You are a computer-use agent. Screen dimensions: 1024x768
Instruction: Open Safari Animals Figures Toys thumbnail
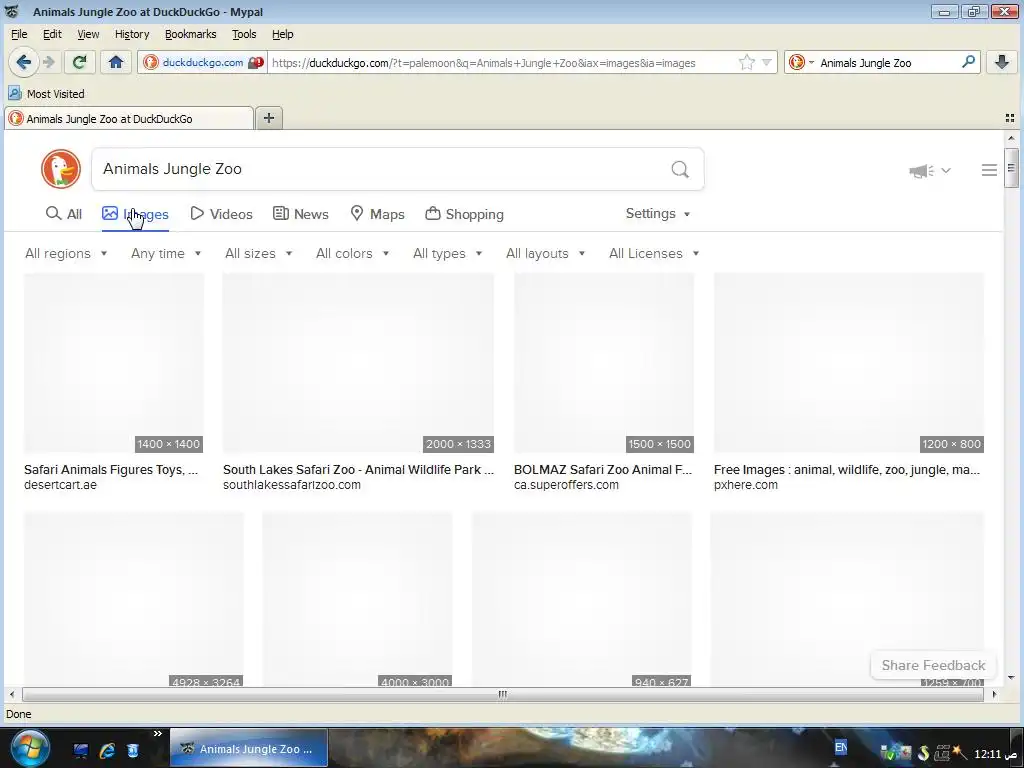(114, 362)
